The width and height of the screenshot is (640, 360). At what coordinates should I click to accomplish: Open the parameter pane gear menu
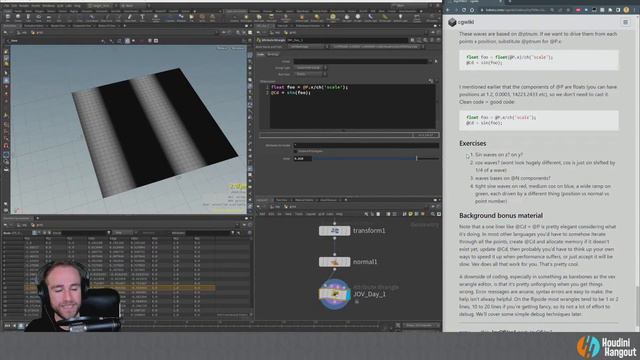[x=413, y=40]
